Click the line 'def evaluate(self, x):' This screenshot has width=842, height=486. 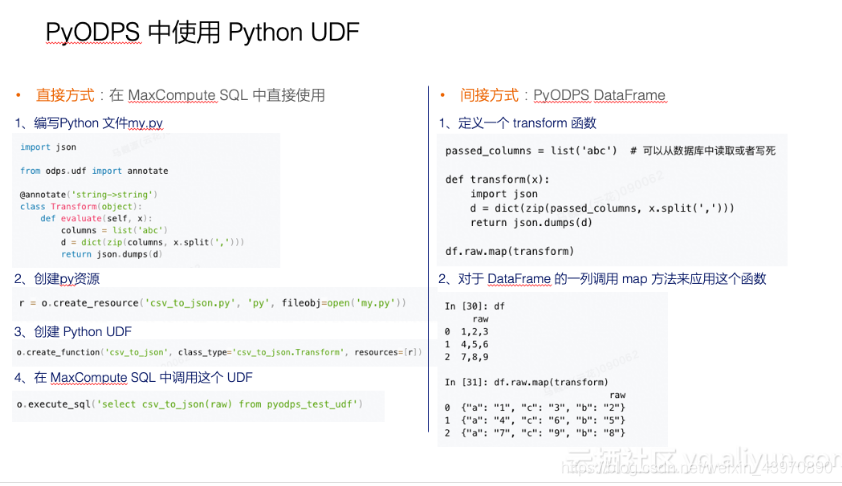[97, 218]
